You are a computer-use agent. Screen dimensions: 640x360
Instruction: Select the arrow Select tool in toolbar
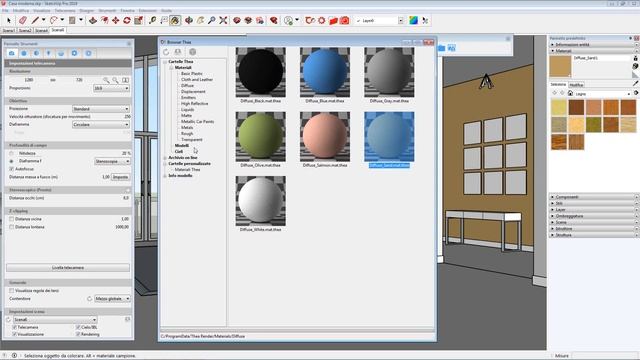coord(9,20)
